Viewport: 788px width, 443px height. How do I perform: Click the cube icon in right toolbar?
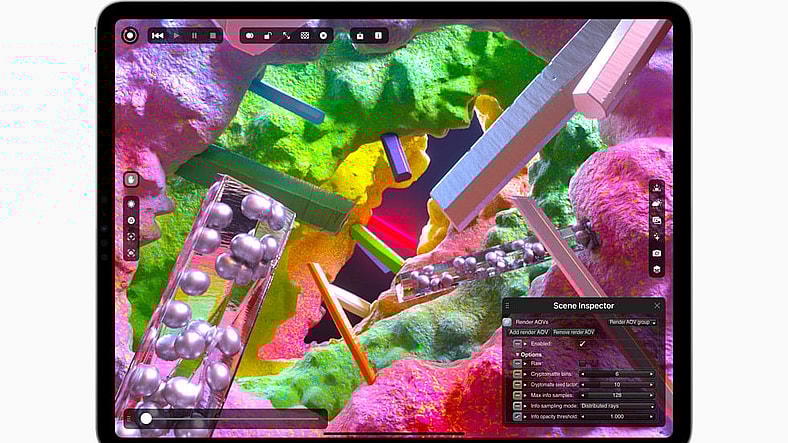click(x=656, y=270)
